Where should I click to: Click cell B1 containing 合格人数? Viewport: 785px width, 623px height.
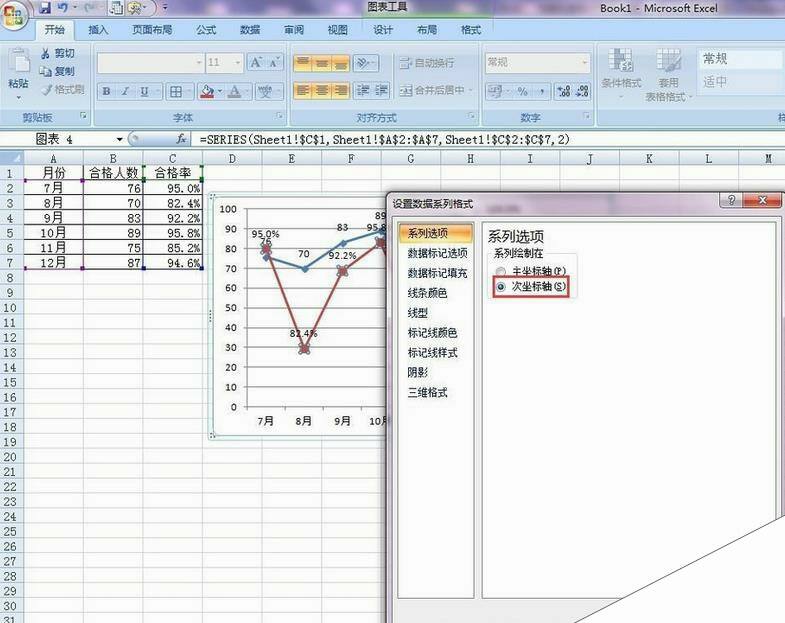click(113, 172)
